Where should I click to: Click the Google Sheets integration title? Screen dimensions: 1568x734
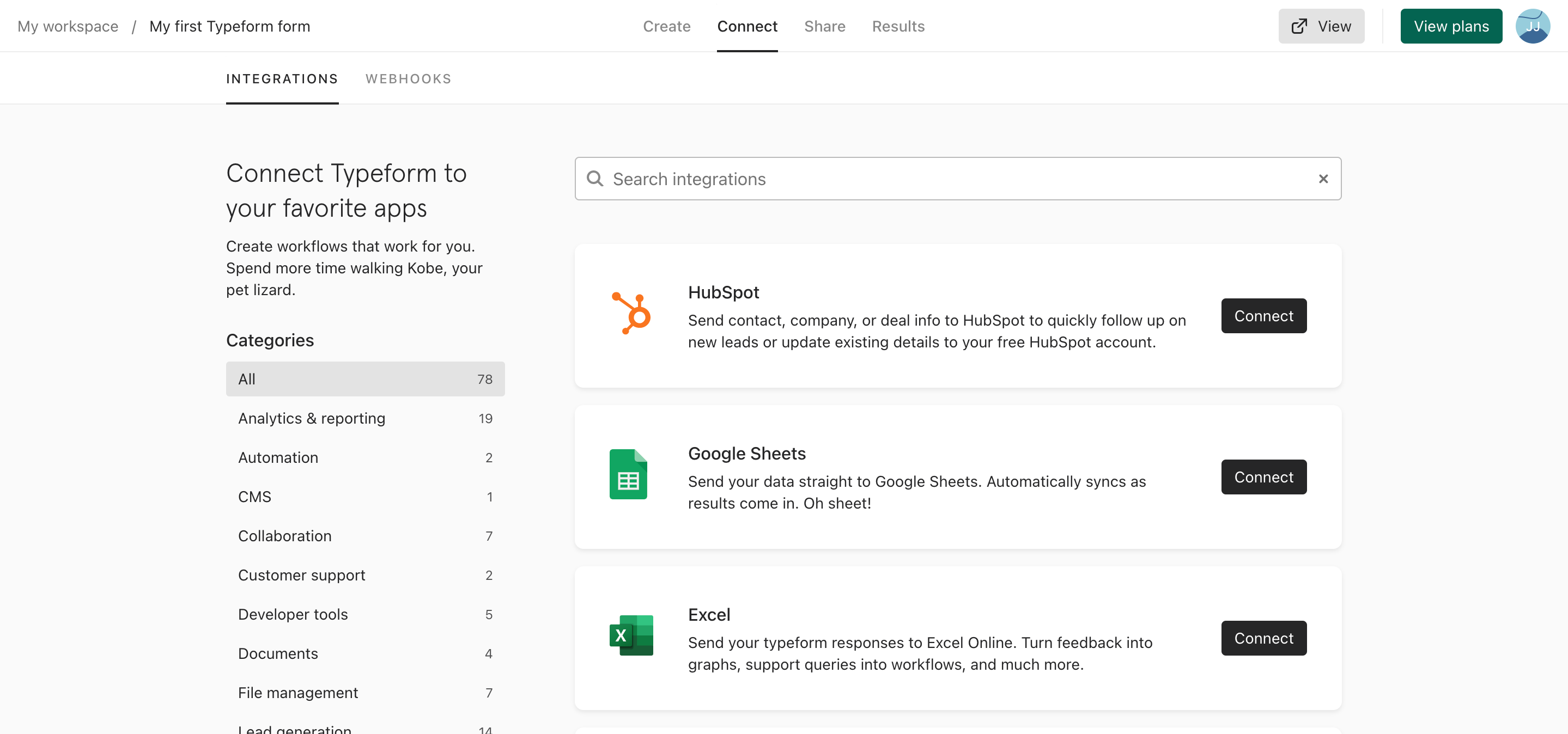point(746,454)
